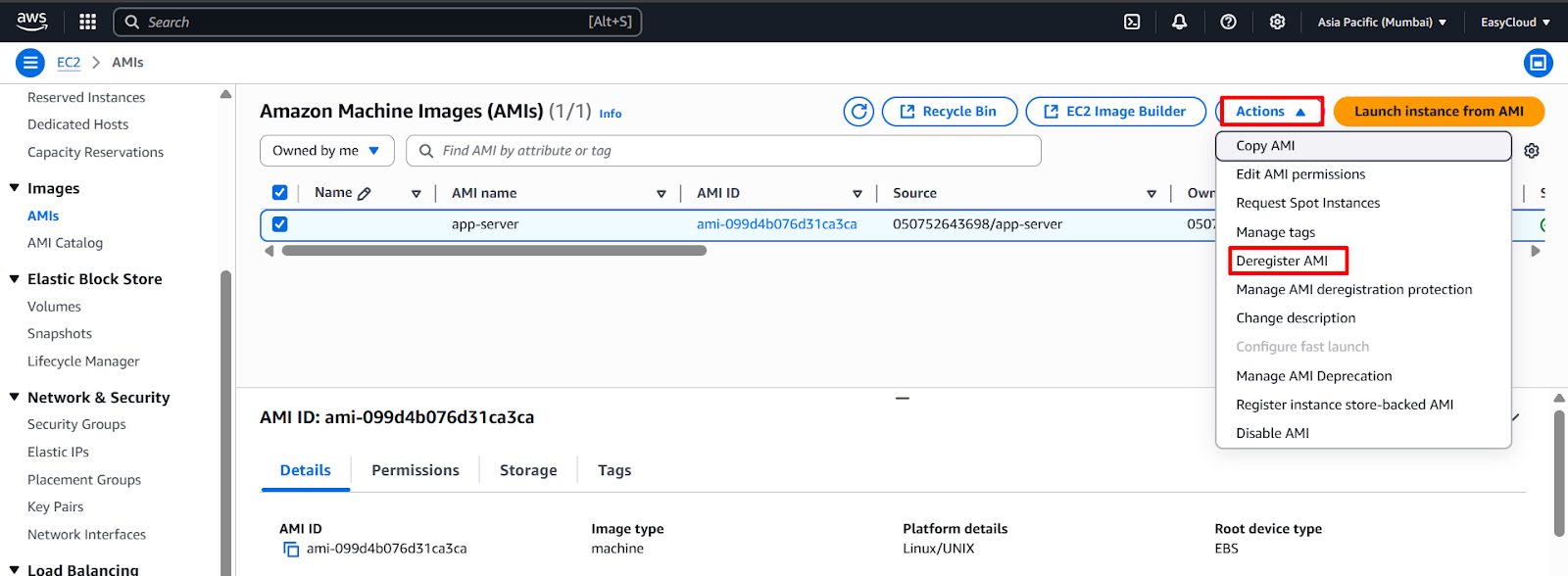Click the table's scroll left arrow
Screen dimensions: 1568x576
[x=269, y=251]
